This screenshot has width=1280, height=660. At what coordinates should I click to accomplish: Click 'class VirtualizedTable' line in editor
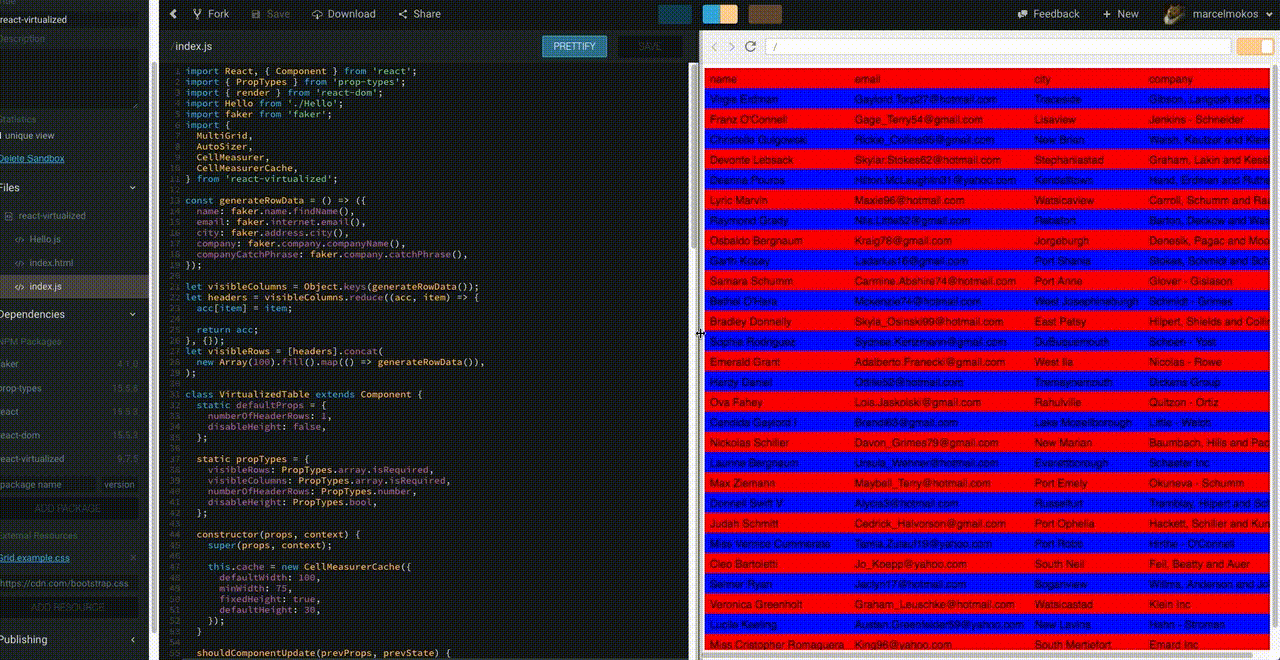(x=304, y=395)
